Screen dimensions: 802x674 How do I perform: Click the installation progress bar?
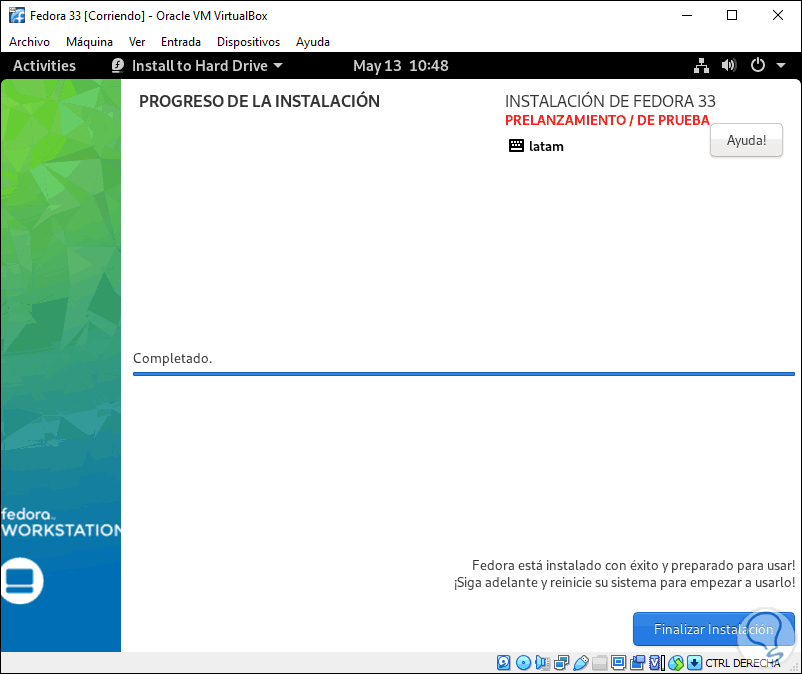point(464,374)
